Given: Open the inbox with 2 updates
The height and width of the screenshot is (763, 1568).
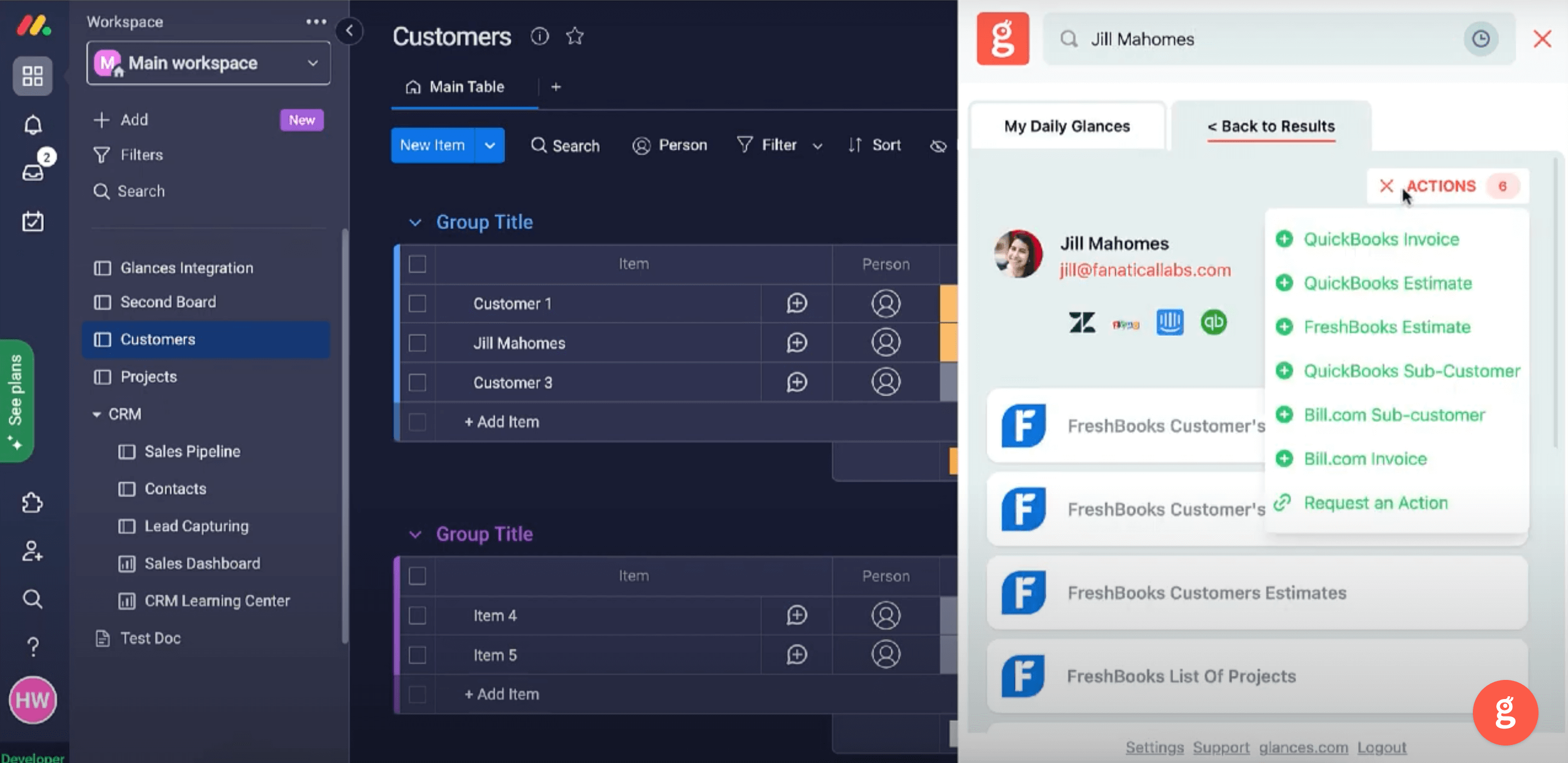Looking at the screenshot, I should (33, 172).
